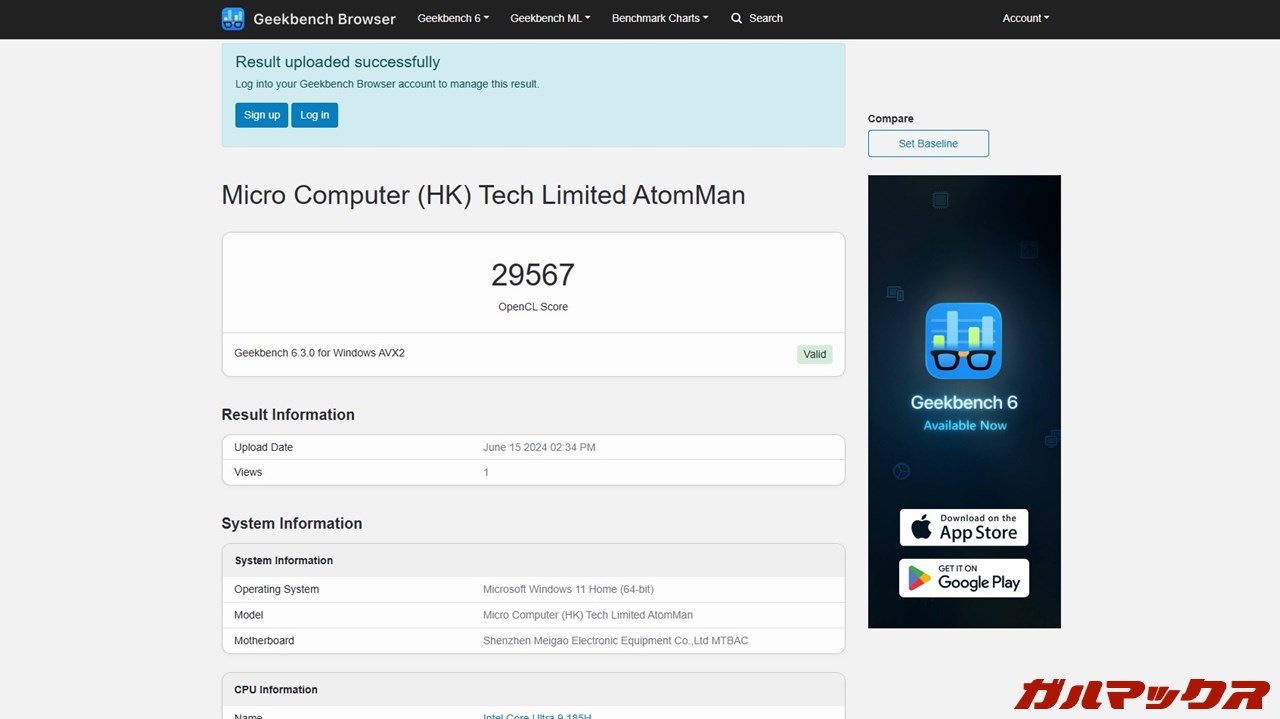Open the Benchmark Charts dropdown
Image resolution: width=1280 pixels, height=719 pixels.
[x=659, y=18]
